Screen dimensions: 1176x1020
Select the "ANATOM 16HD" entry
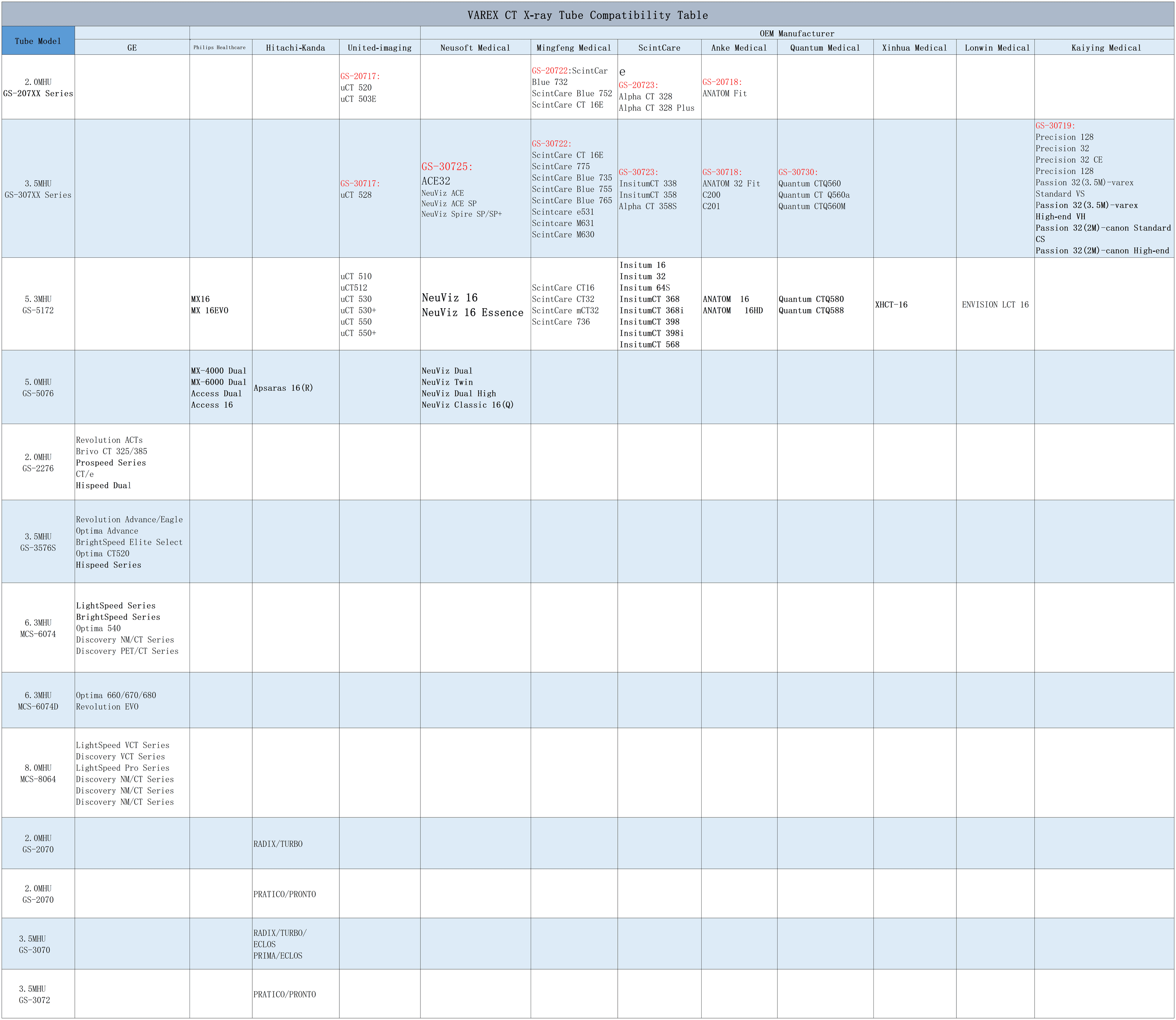[733, 310]
